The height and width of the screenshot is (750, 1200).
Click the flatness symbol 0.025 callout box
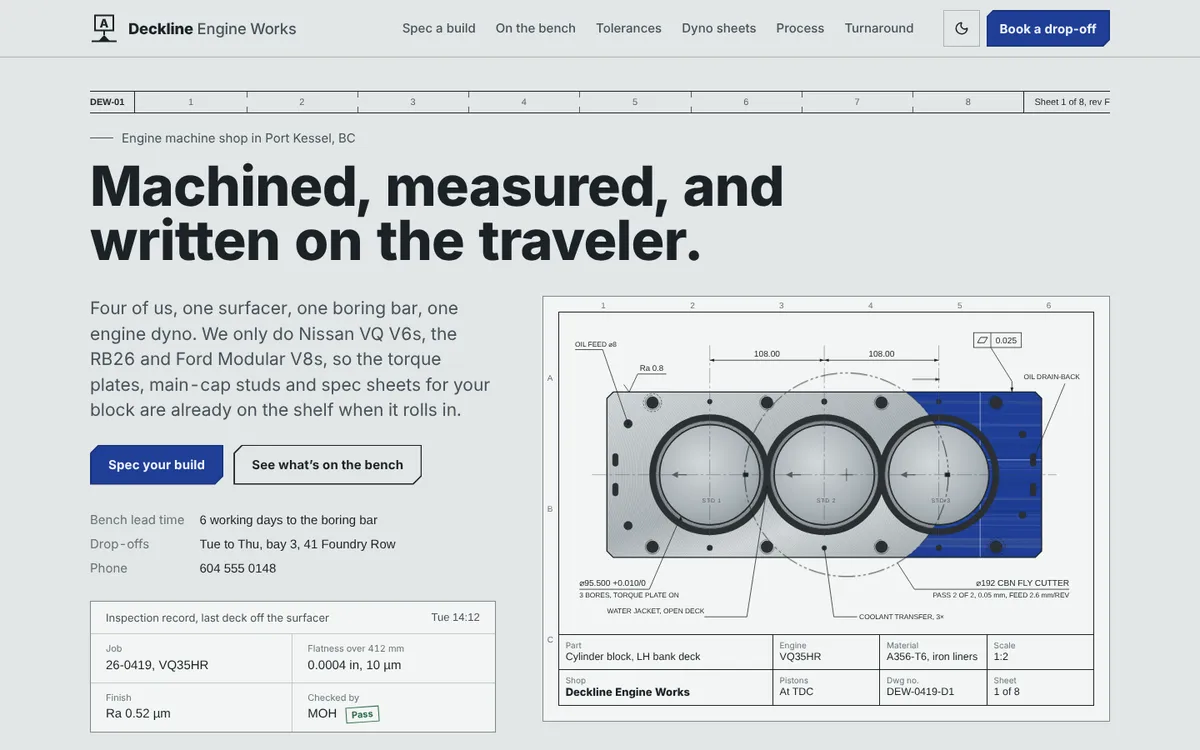coord(997,340)
